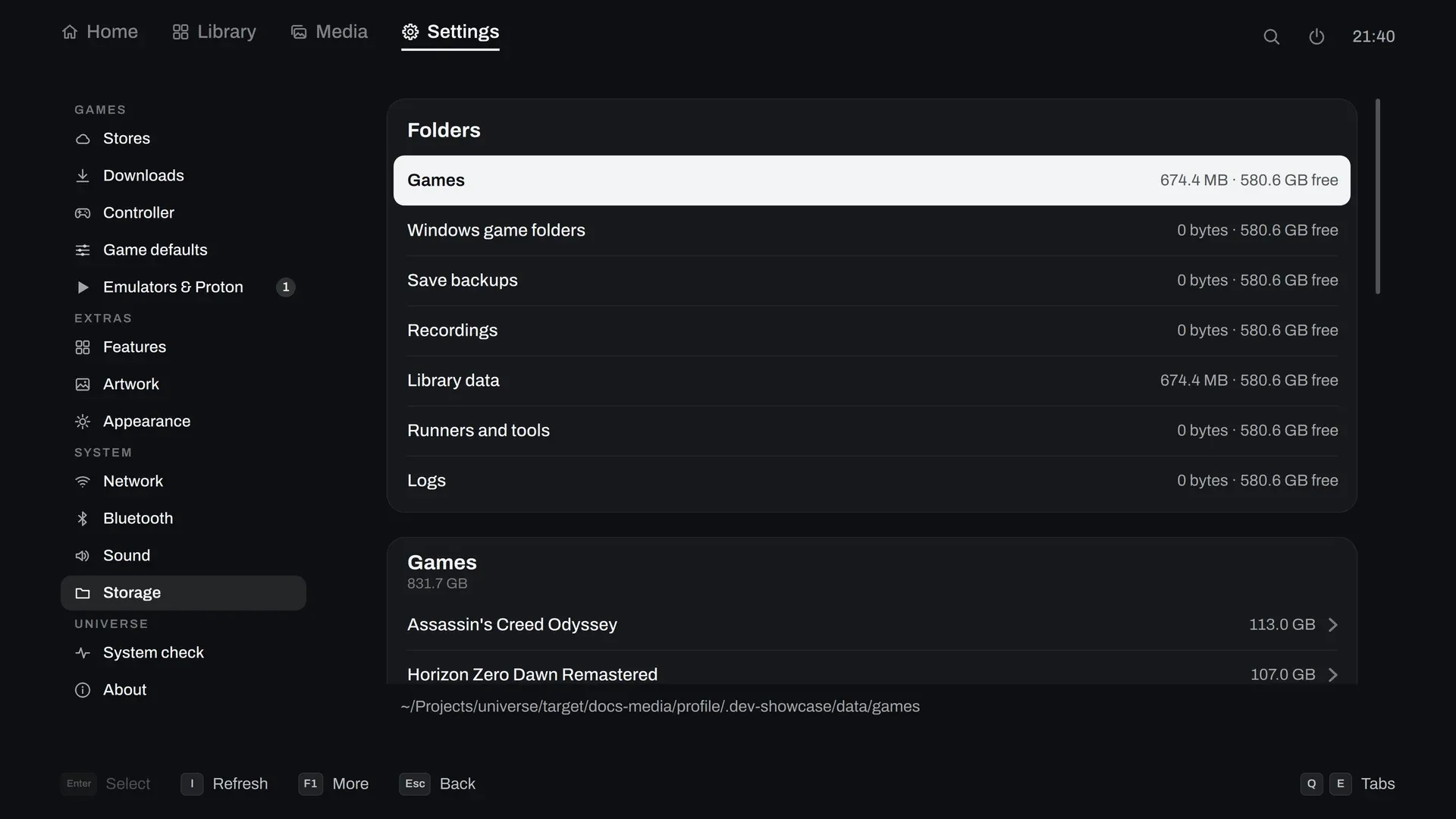Click the 21:40 clock
Viewport: 1456px width, 819px height.
pyautogui.click(x=1373, y=36)
